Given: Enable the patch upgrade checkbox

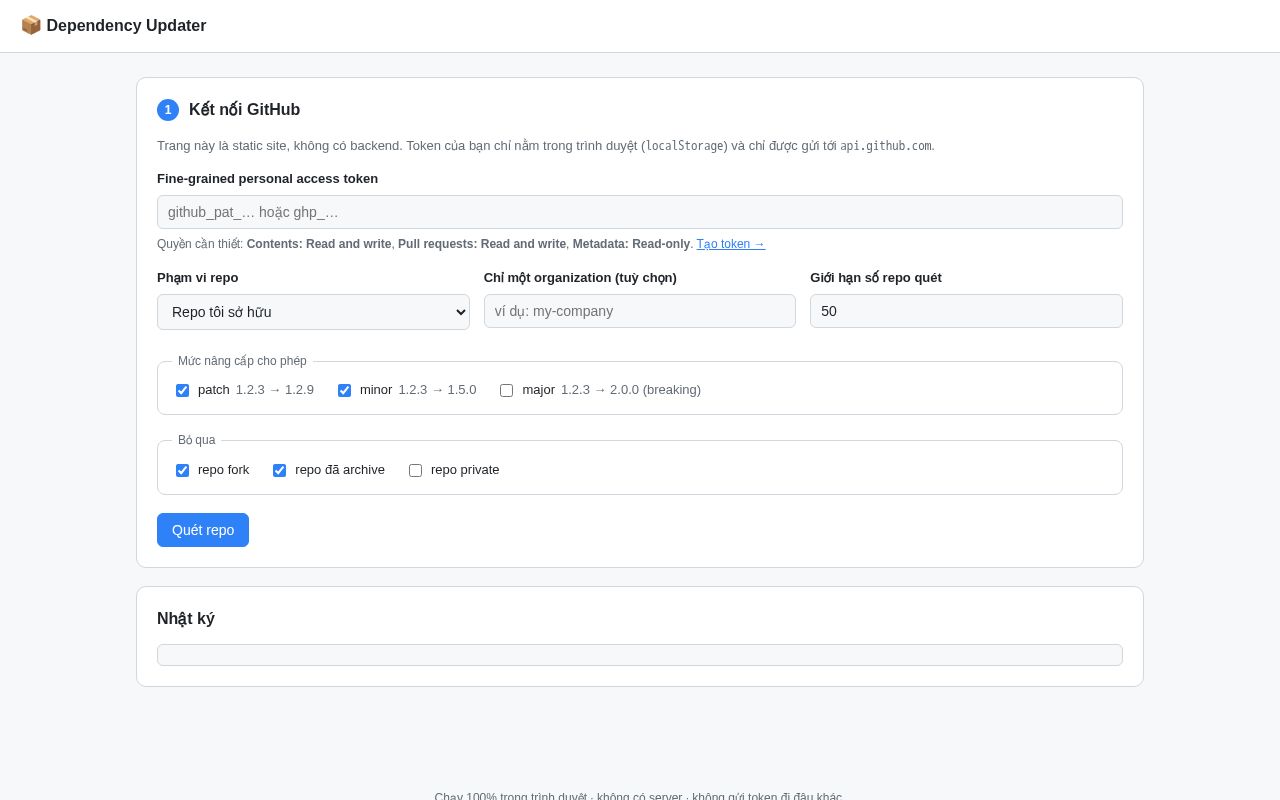Looking at the screenshot, I should [x=182, y=390].
